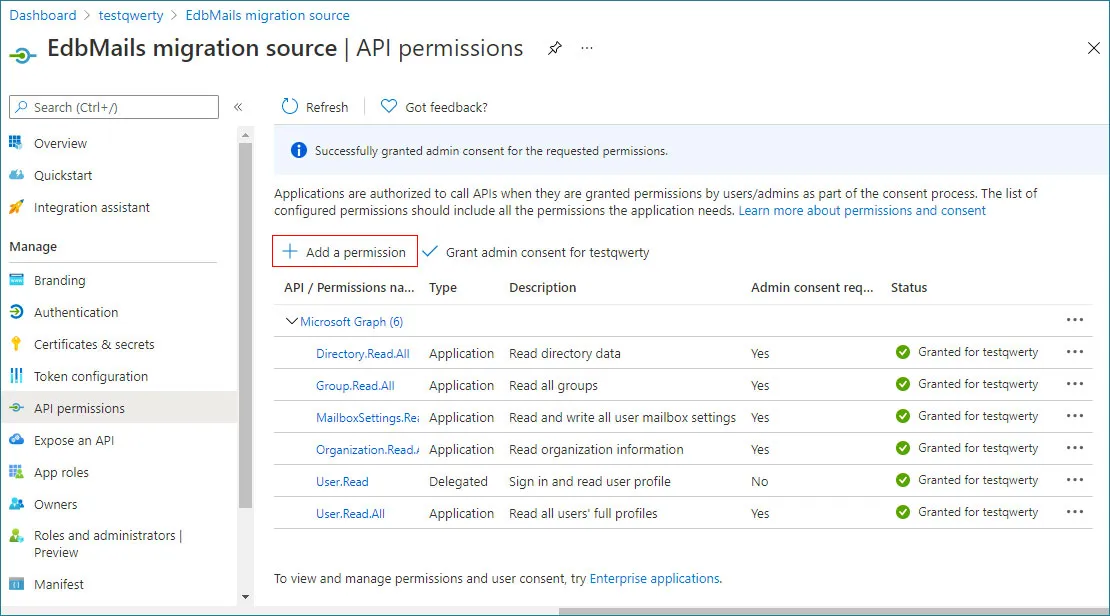The height and width of the screenshot is (616, 1110).
Task: Open Directory.Read.All permission link
Action: tap(362, 353)
